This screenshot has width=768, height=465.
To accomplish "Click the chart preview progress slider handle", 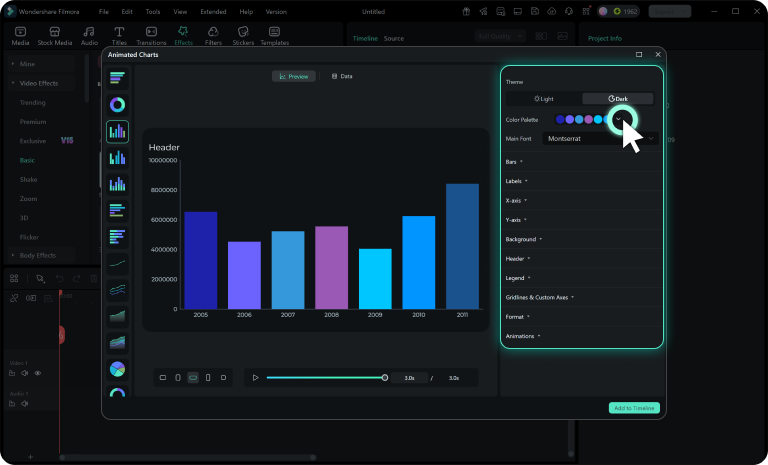I will point(385,378).
